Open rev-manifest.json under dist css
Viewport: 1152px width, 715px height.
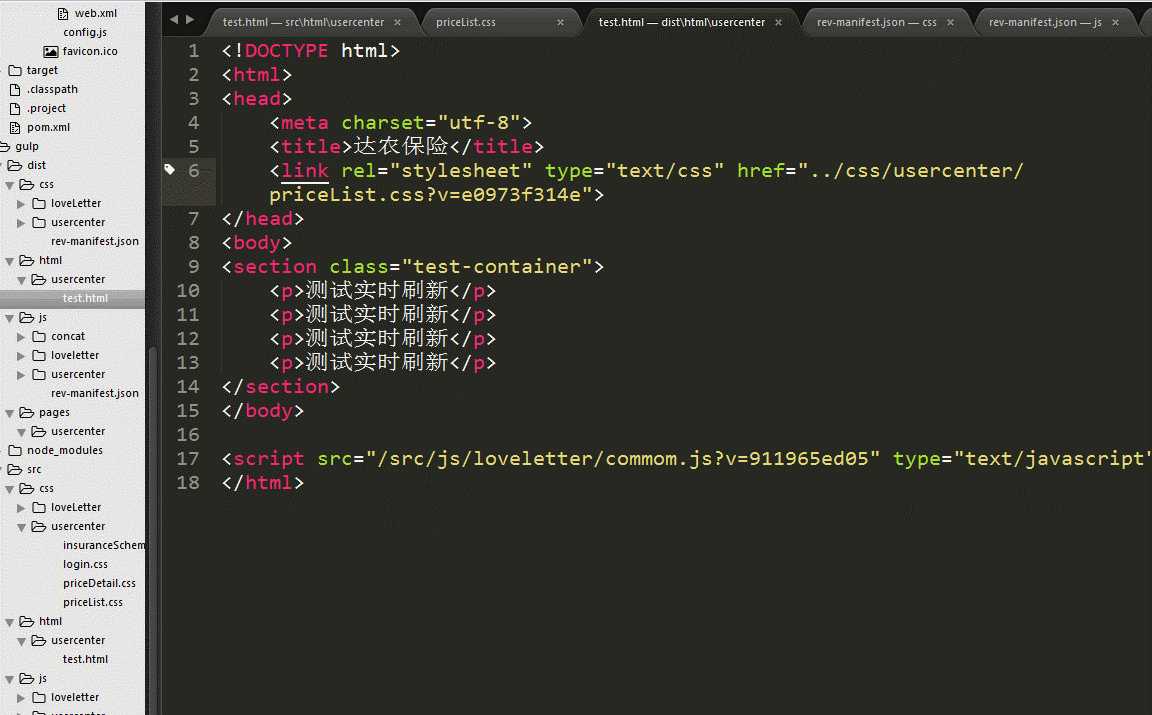click(95, 242)
